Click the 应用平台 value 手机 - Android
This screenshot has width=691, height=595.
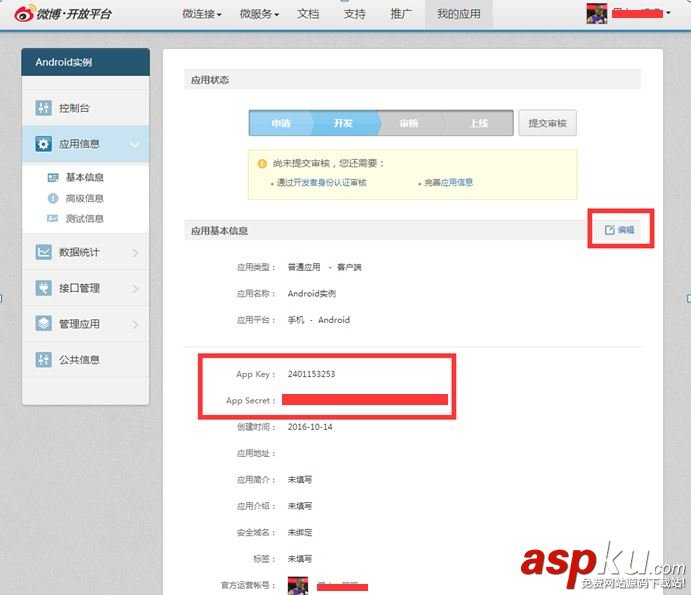point(319,320)
